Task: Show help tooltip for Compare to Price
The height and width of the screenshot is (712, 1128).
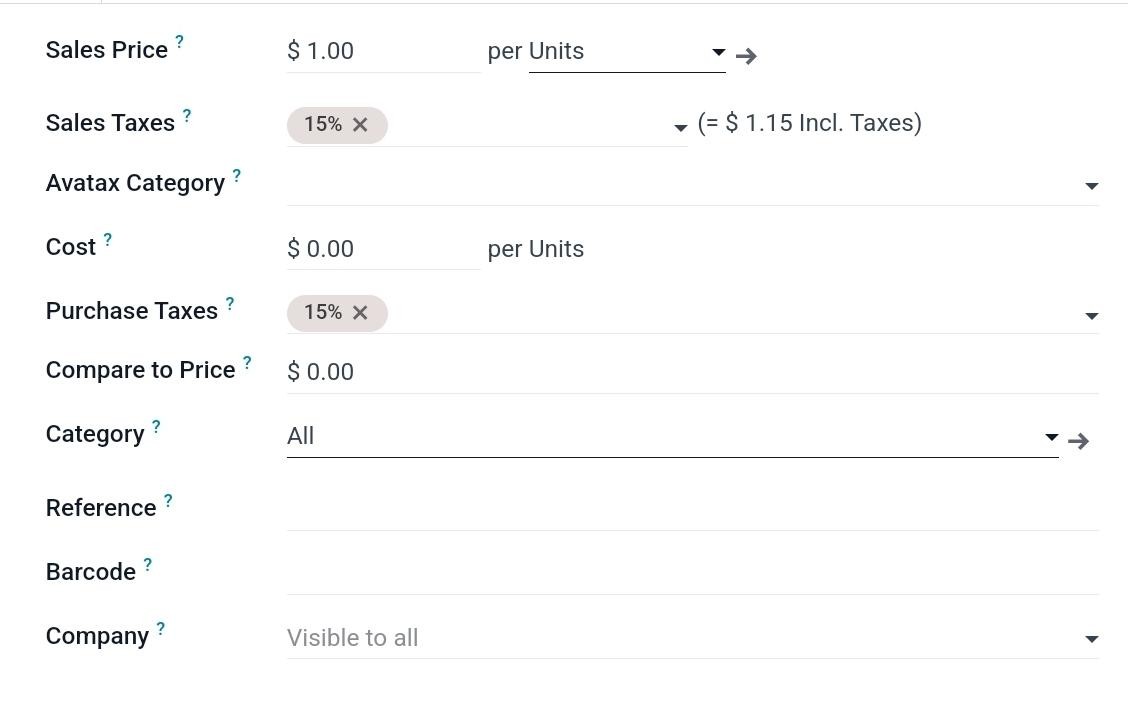Action: coord(247,362)
